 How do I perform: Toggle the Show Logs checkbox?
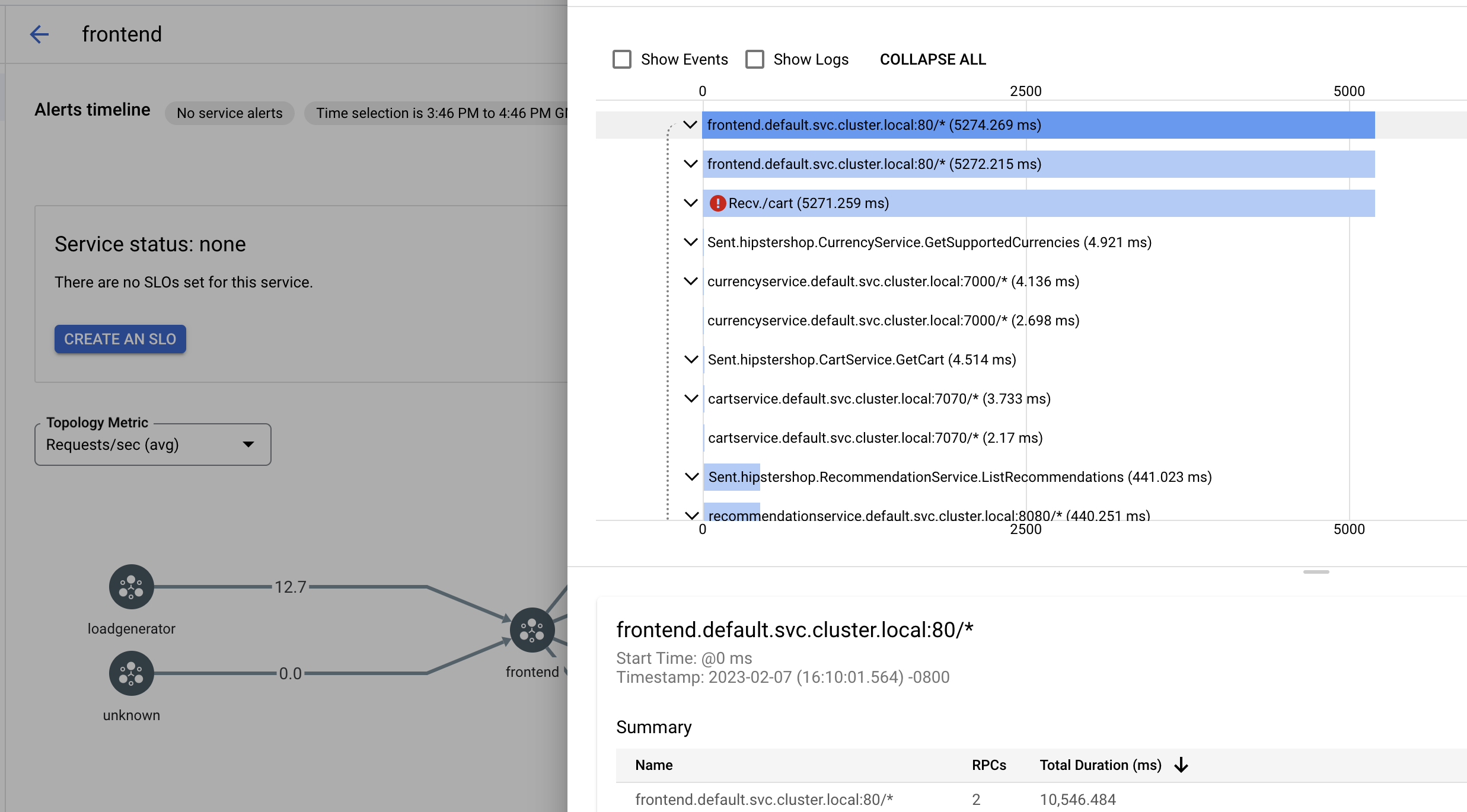point(755,59)
